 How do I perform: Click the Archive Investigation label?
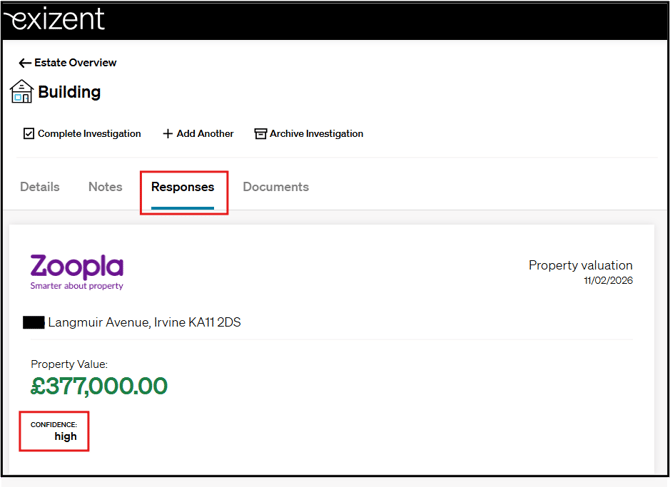[x=316, y=134]
